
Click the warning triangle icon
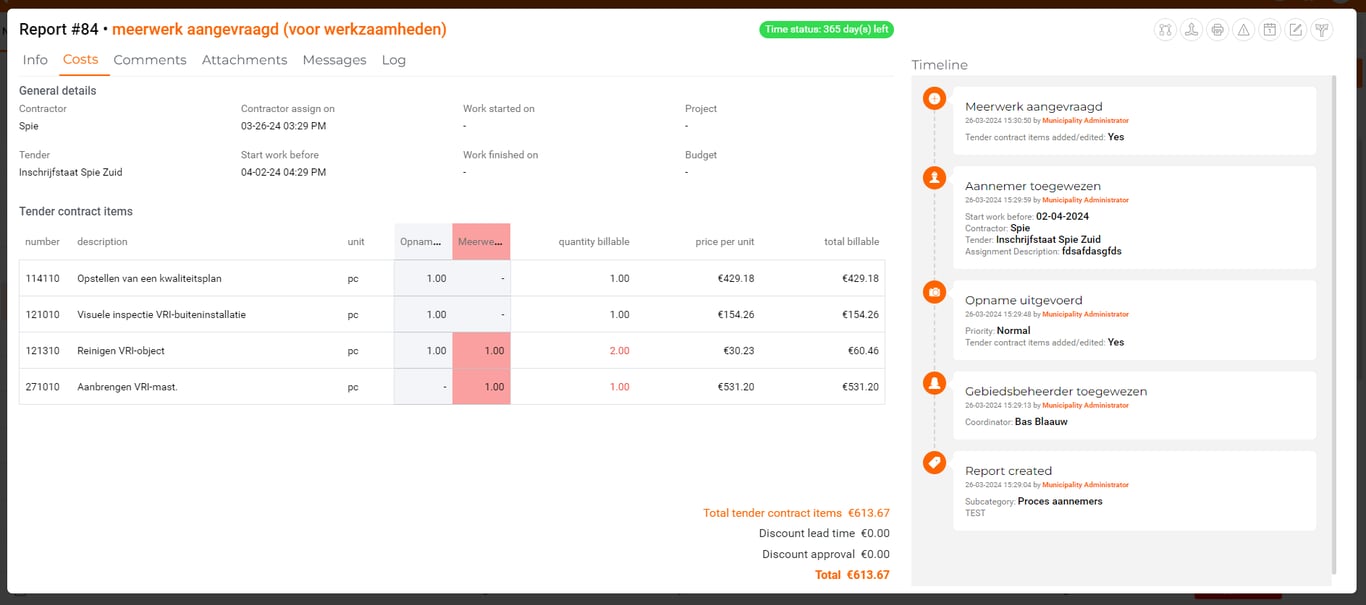(1243, 30)
